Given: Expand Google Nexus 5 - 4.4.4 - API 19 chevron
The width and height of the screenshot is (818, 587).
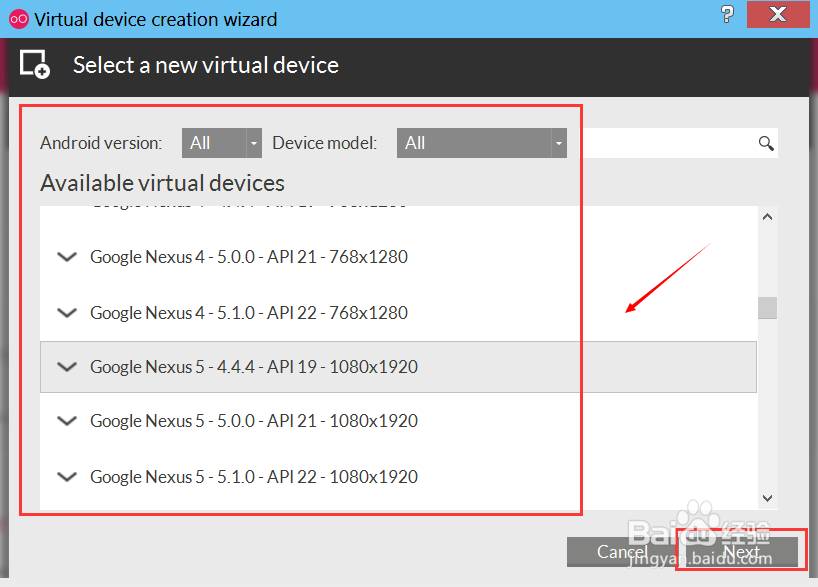Looking at the screenshot, I should [67, 367].
